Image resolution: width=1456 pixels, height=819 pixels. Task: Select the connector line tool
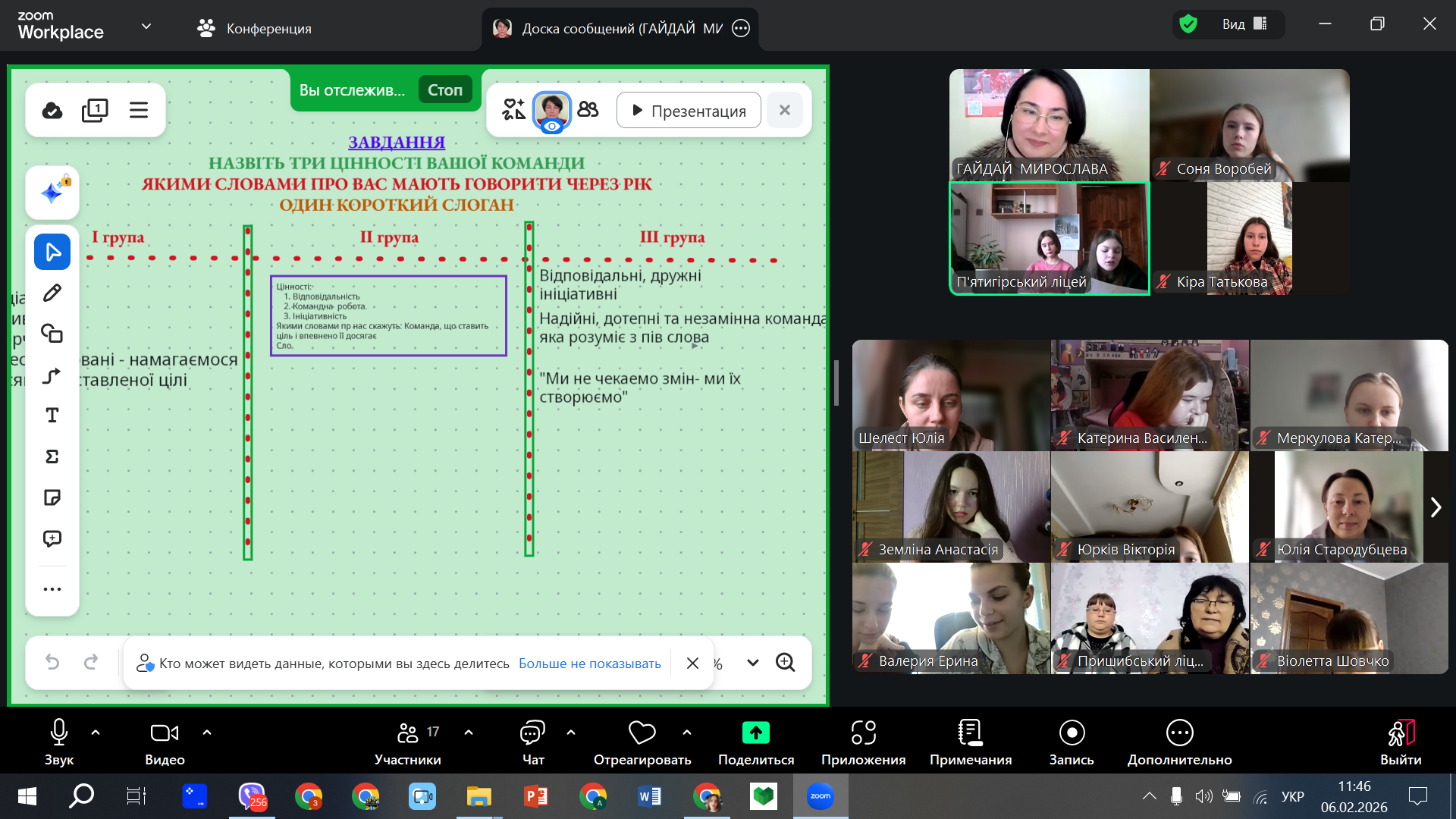[x=52, y=375]
